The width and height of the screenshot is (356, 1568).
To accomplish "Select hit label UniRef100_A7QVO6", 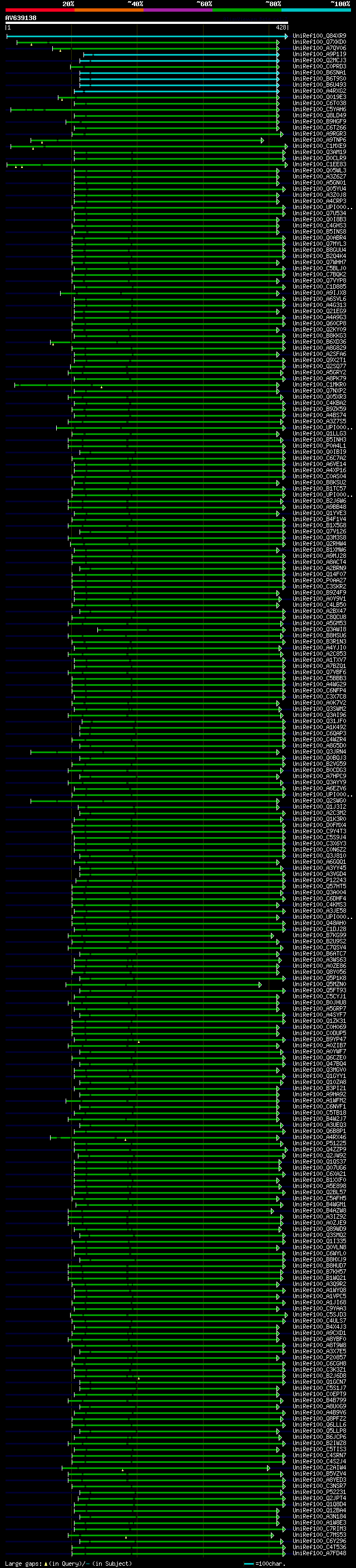I will click(319, 49).
